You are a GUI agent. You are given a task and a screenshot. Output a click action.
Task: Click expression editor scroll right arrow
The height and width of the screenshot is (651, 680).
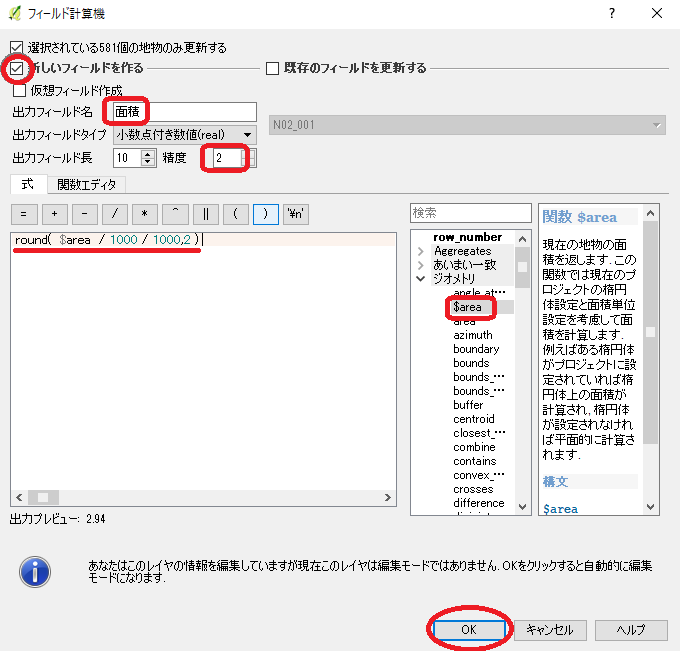pos(388,497)
